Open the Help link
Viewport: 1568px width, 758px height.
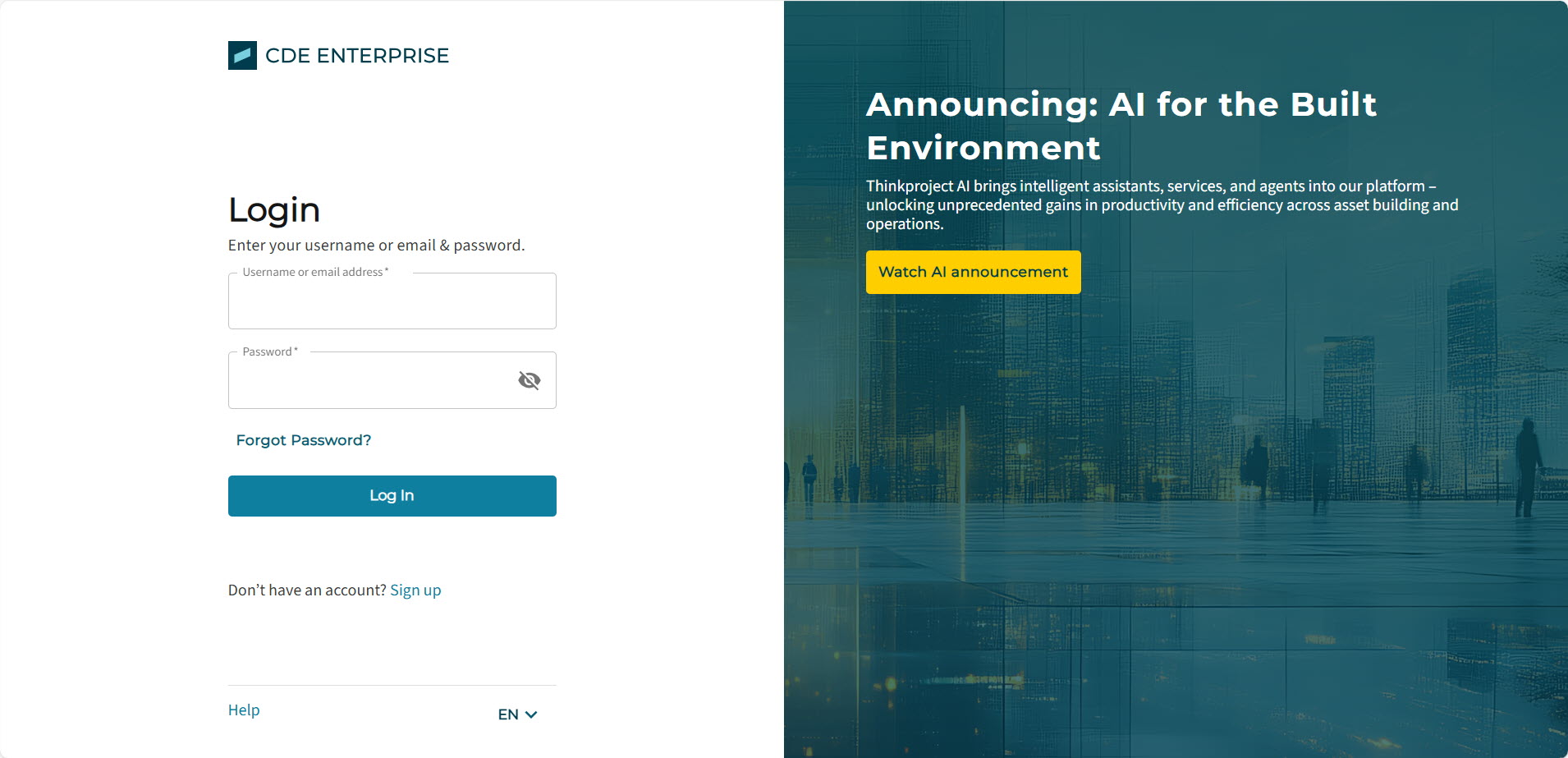[244, 710]
